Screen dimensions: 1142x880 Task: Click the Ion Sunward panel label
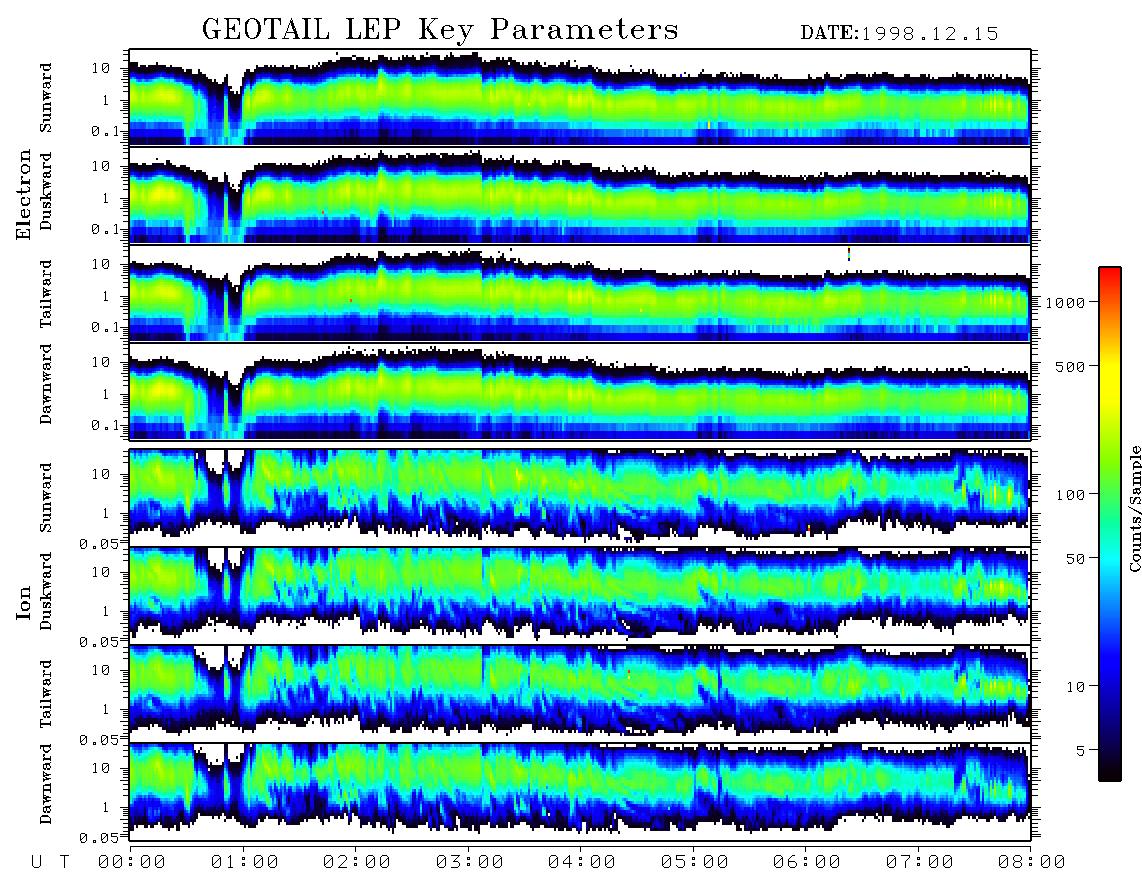tap(46, 497)
